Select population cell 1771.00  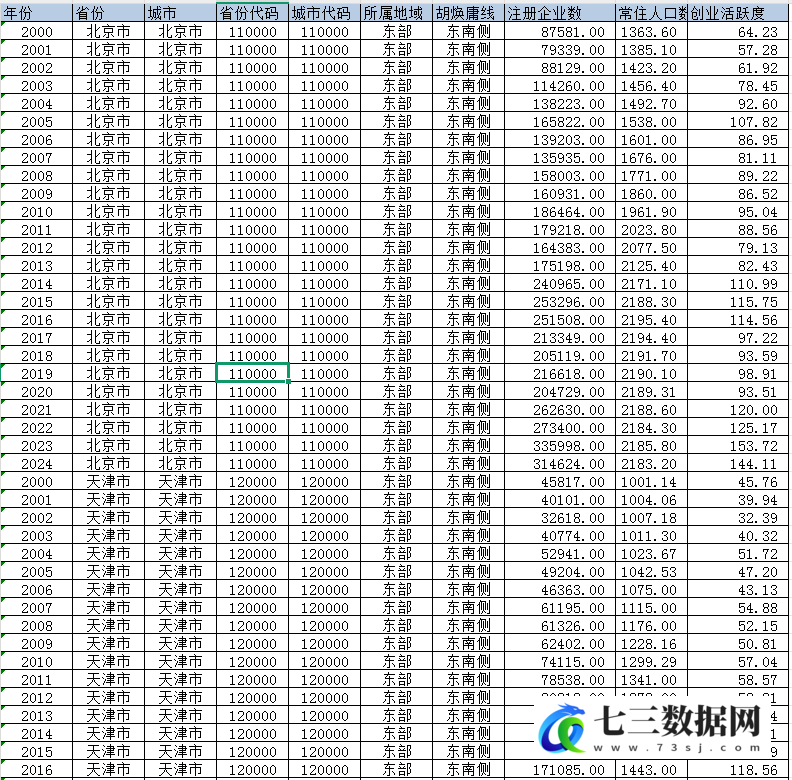point(652,176)
